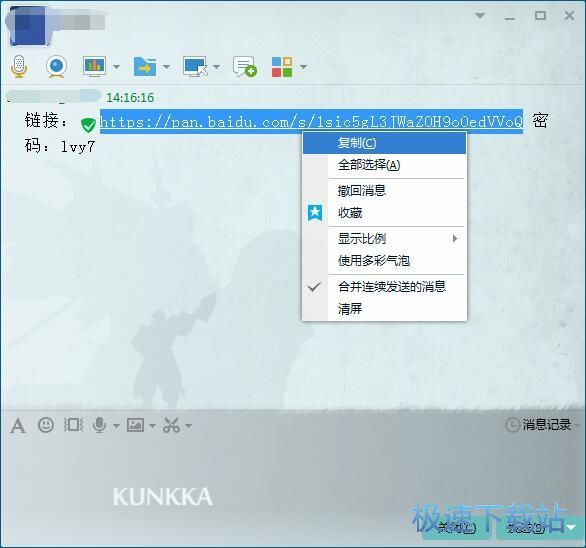The image size is (586, 548).
Task: Start a video call with the webcam icon
Action: click(x=56, y=67)
